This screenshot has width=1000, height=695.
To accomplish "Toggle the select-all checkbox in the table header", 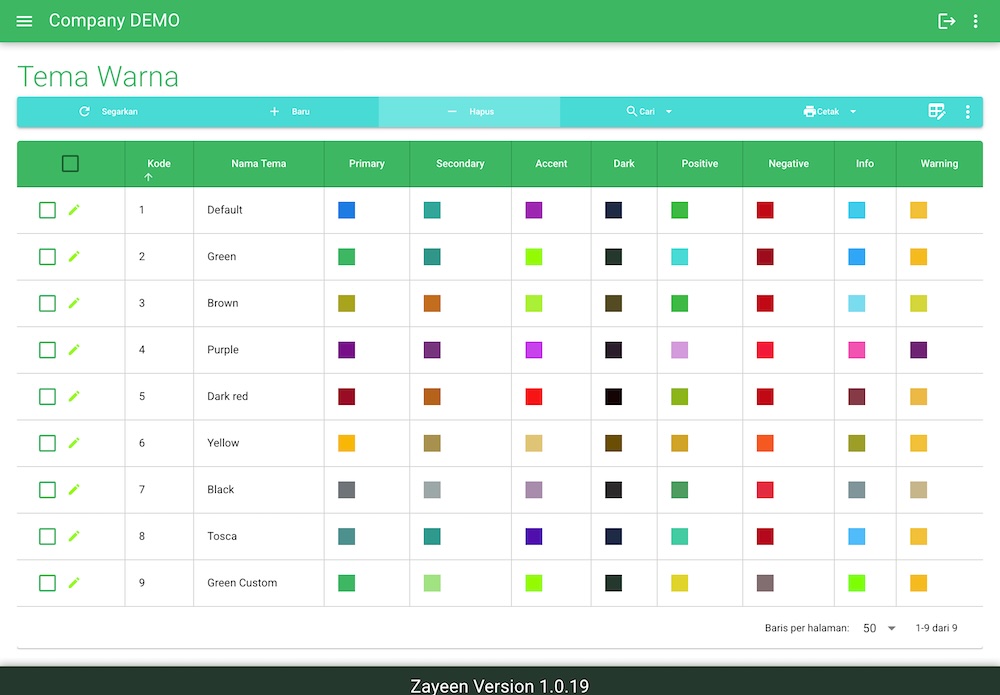I will 70,163.
